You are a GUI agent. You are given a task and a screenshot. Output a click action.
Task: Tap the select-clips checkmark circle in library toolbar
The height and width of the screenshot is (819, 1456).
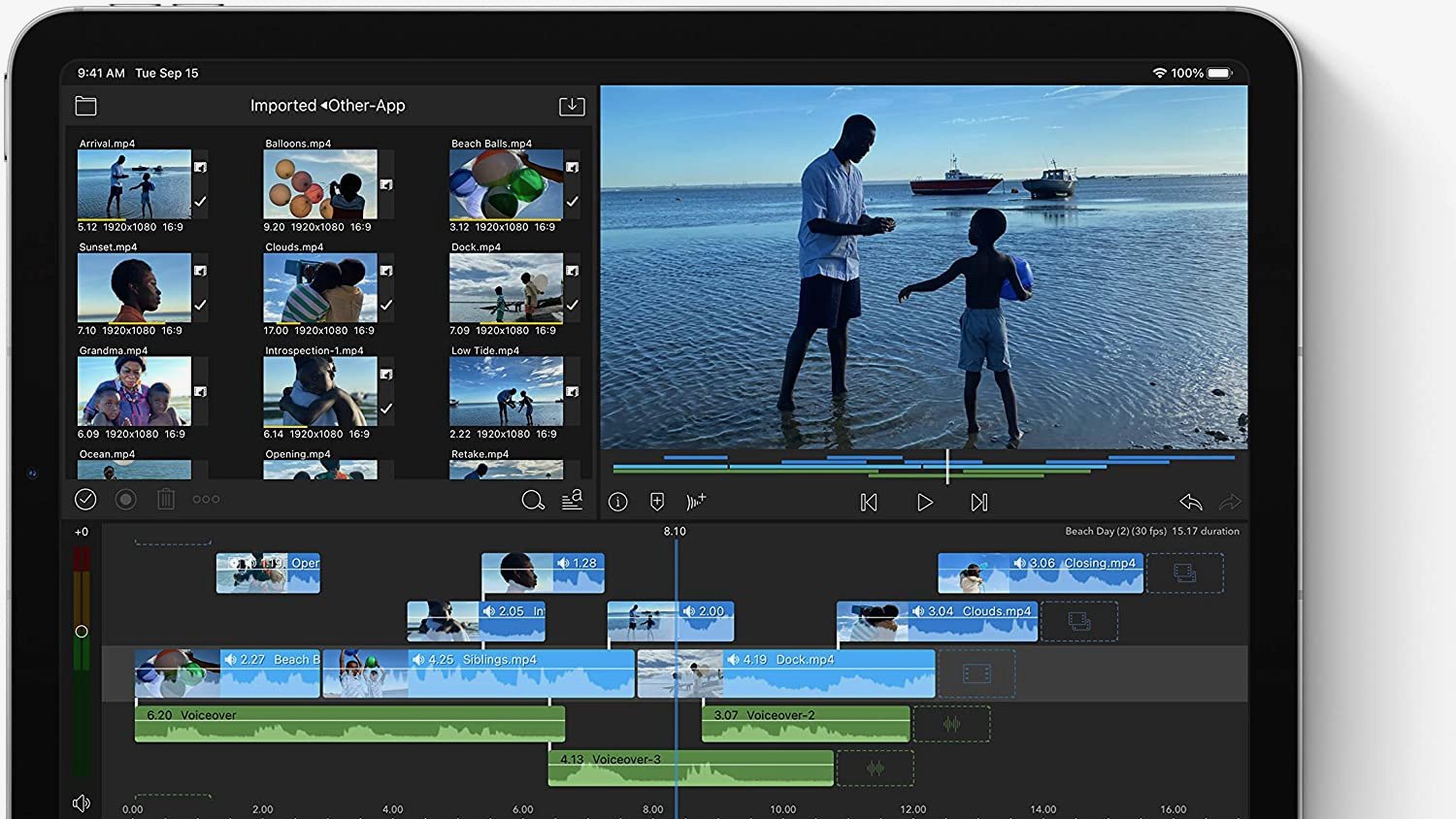point(85,500)
